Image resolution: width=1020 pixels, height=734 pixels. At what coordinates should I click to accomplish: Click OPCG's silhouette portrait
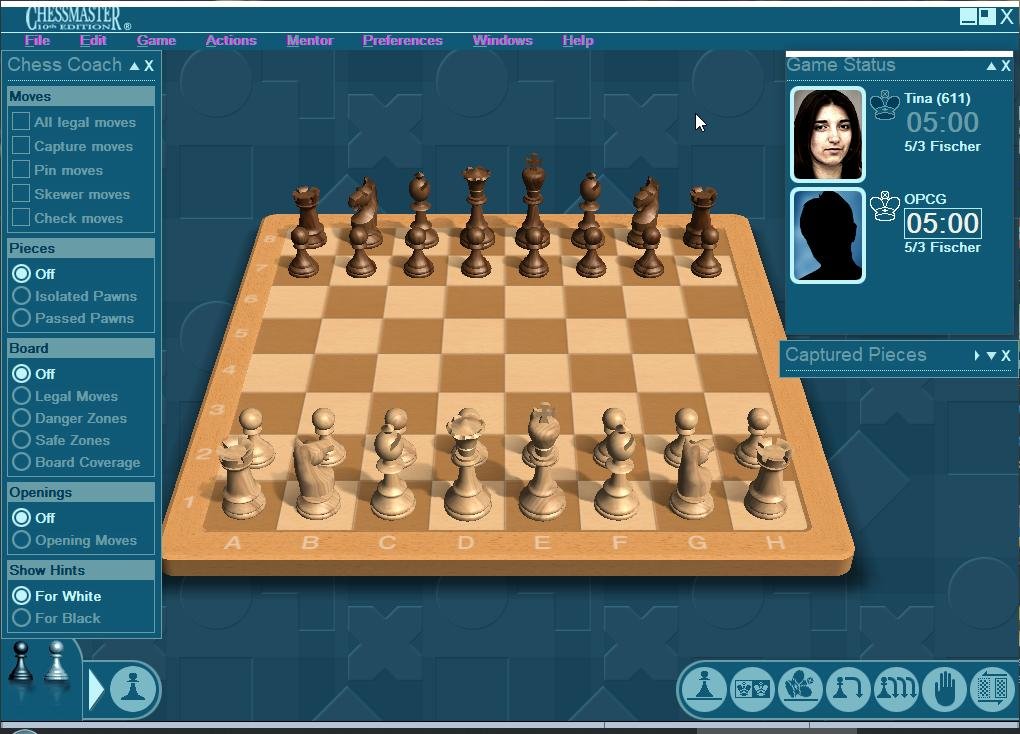click(827, 236)
